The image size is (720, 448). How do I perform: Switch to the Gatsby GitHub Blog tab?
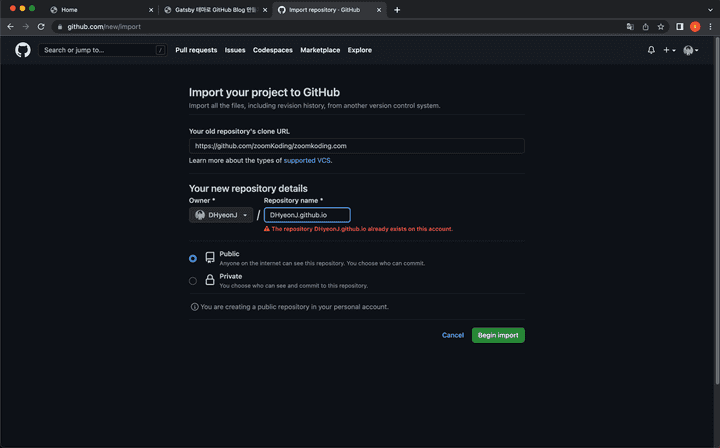pyautogui.click(x=215, y=10)
